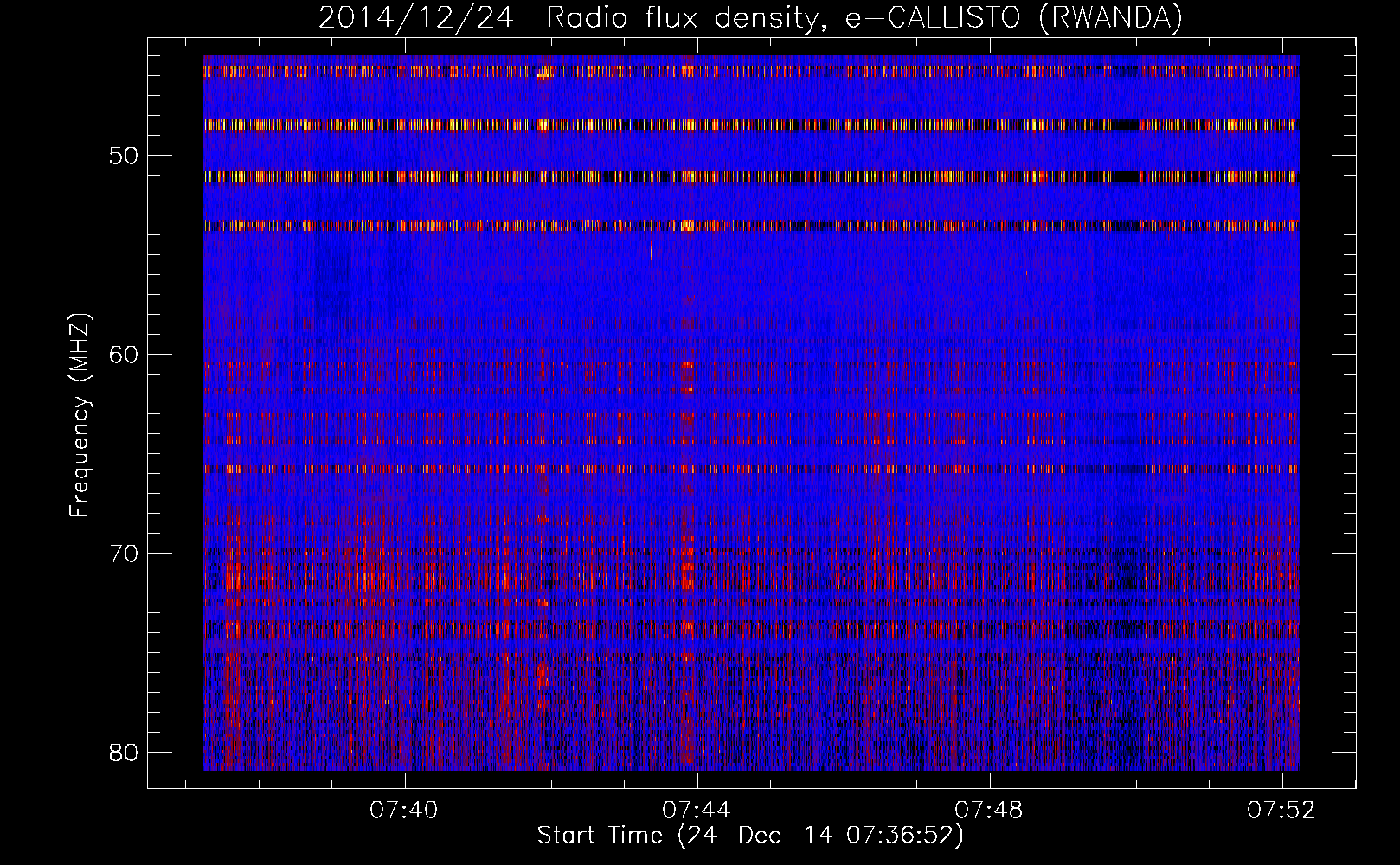Viewport: 1400px width, 865px height.
Task: Click the "80" frequency tick label
Action: (x=125, y=752)
